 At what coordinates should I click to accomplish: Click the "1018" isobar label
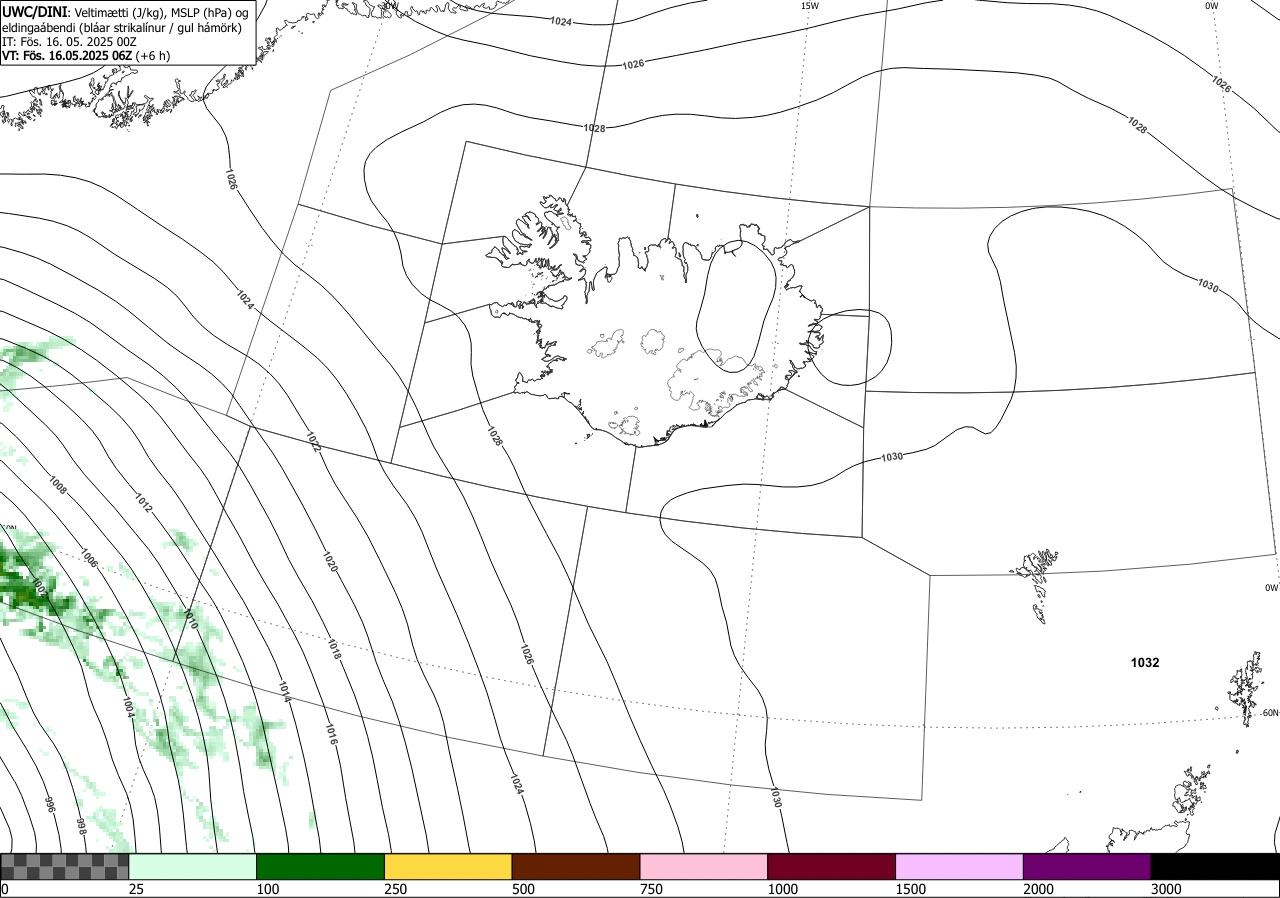pos(335,649)
